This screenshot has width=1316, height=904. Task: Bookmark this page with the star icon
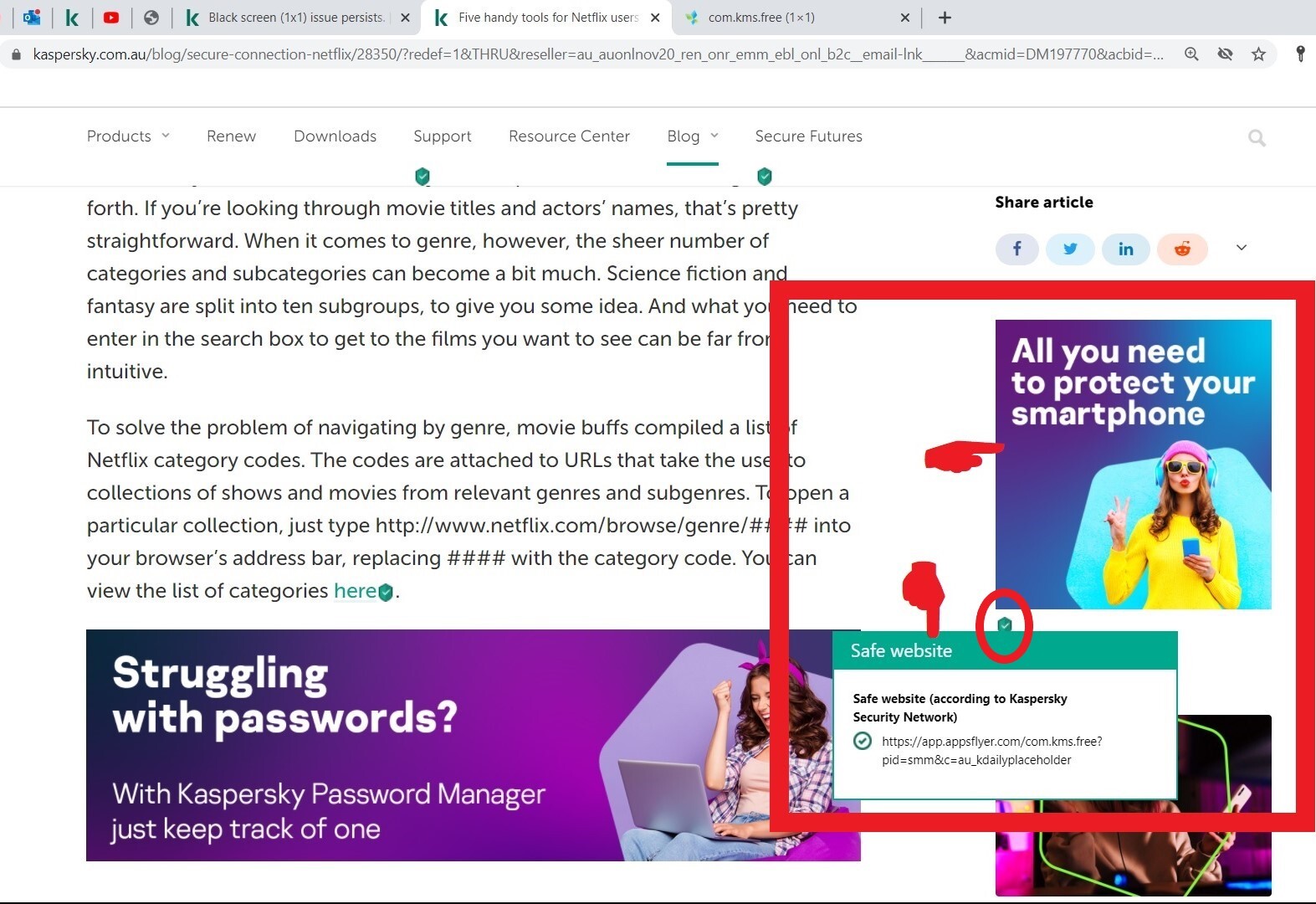(1258, 54)
